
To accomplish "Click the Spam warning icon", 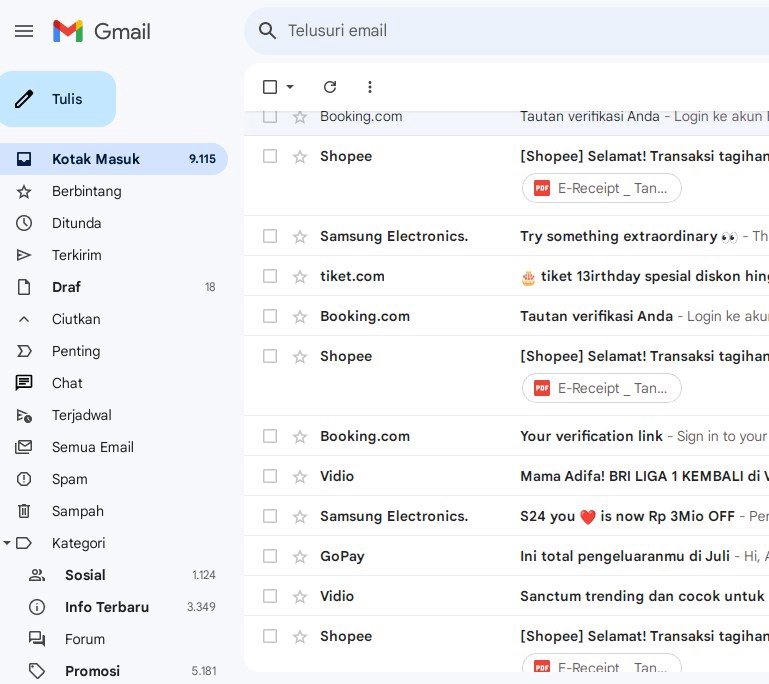I will click(x=24, y=479).
